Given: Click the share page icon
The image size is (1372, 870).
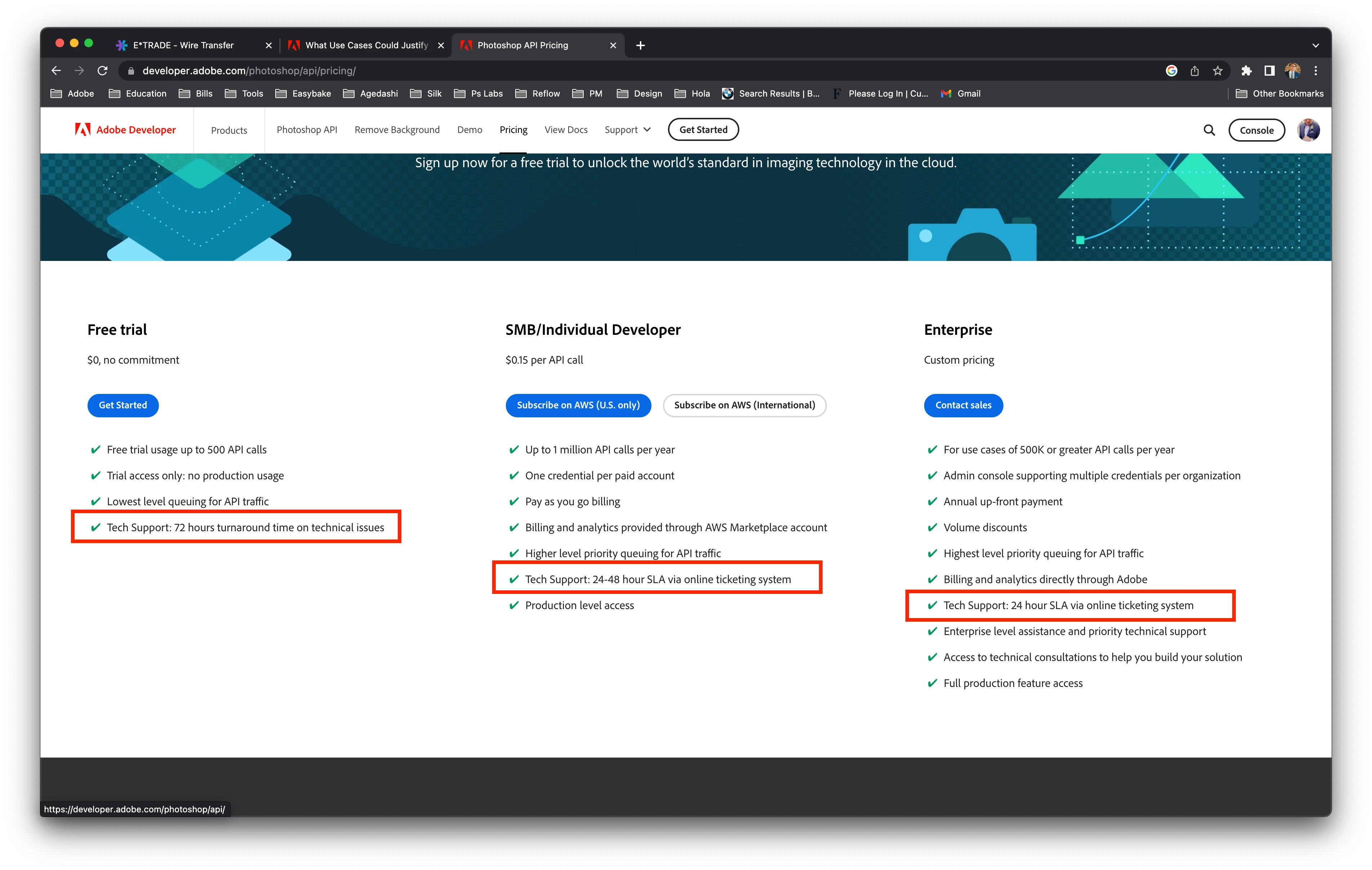Looking at the screenshot, I should 1195,71.
